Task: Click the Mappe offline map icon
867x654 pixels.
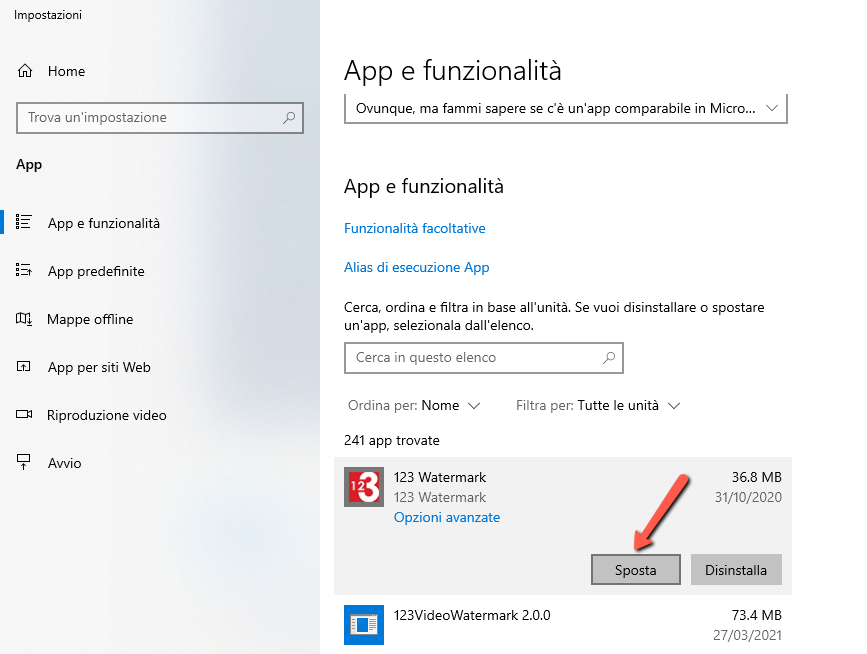Action: (24, 318)
